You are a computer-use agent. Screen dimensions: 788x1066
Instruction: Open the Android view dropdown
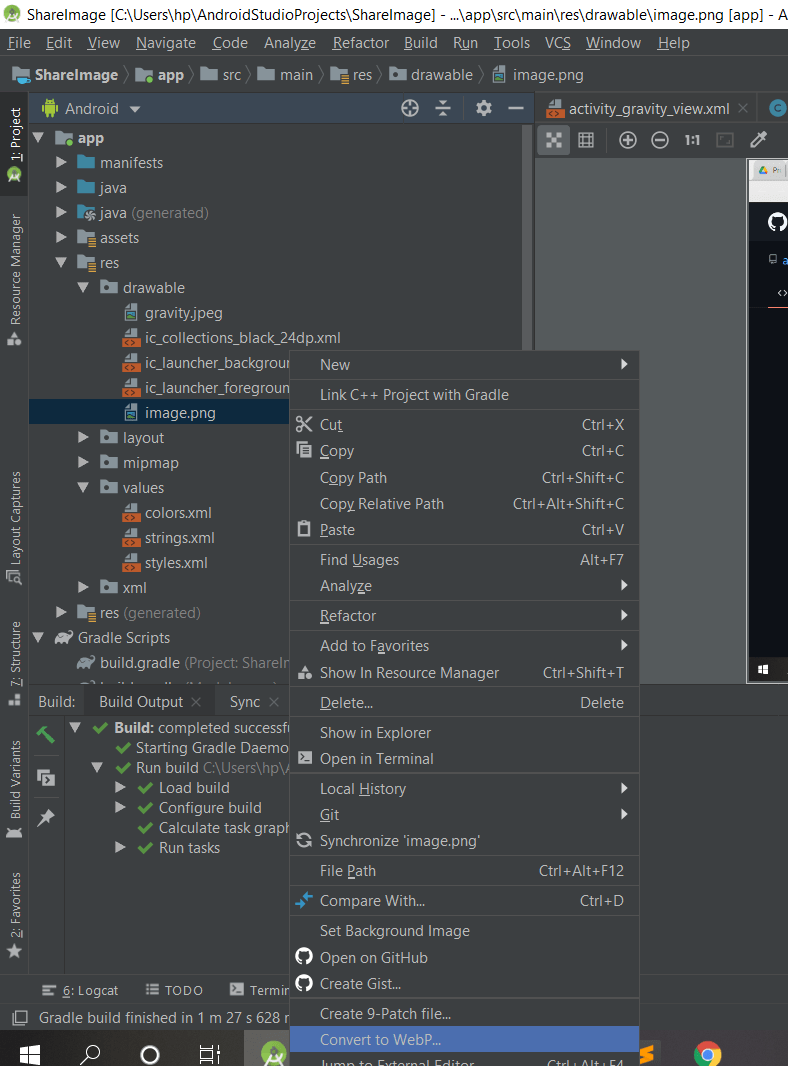point(135,109)
